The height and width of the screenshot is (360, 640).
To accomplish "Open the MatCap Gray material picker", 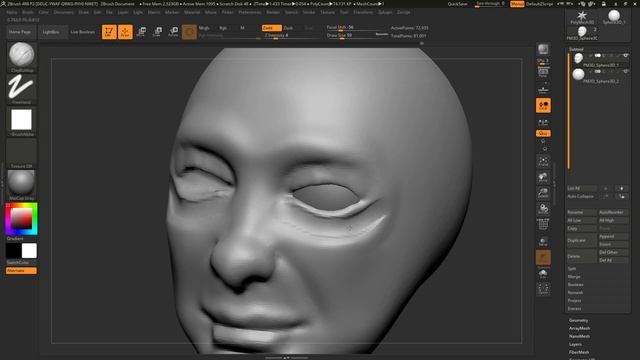I will point(21,183).
